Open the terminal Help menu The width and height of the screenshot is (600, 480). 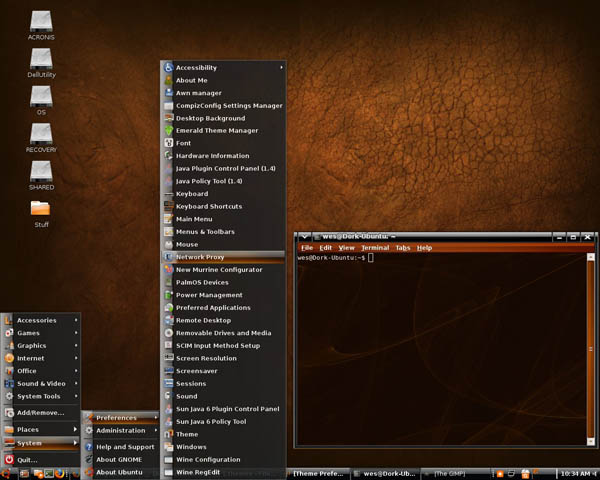click(424, 248)
